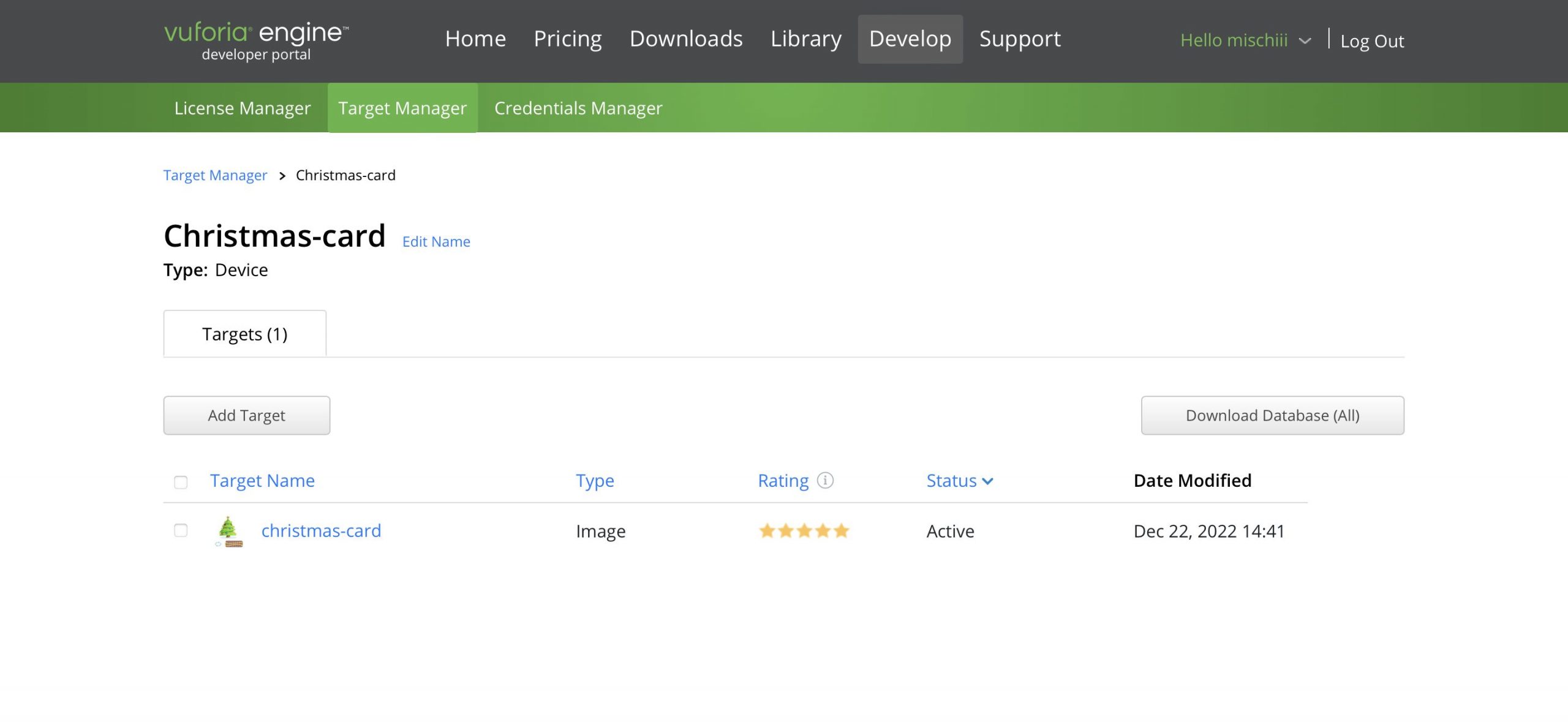This screenshot has width=1568, height=722.
Task: Click the Type: Device label
Action: tap(216, 270)
